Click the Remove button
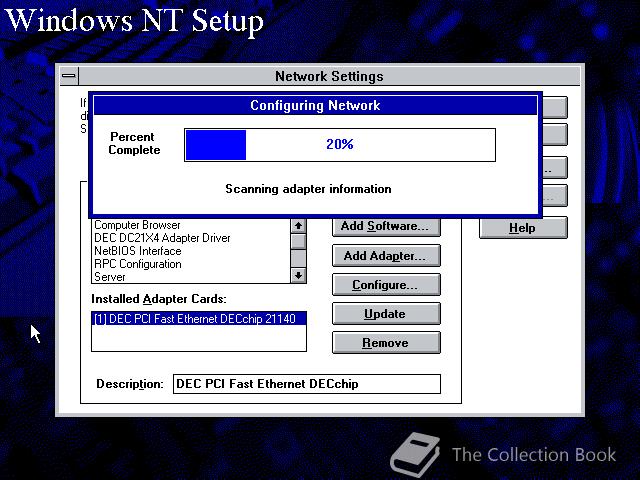The image size is (640, 480). (386, 343)
